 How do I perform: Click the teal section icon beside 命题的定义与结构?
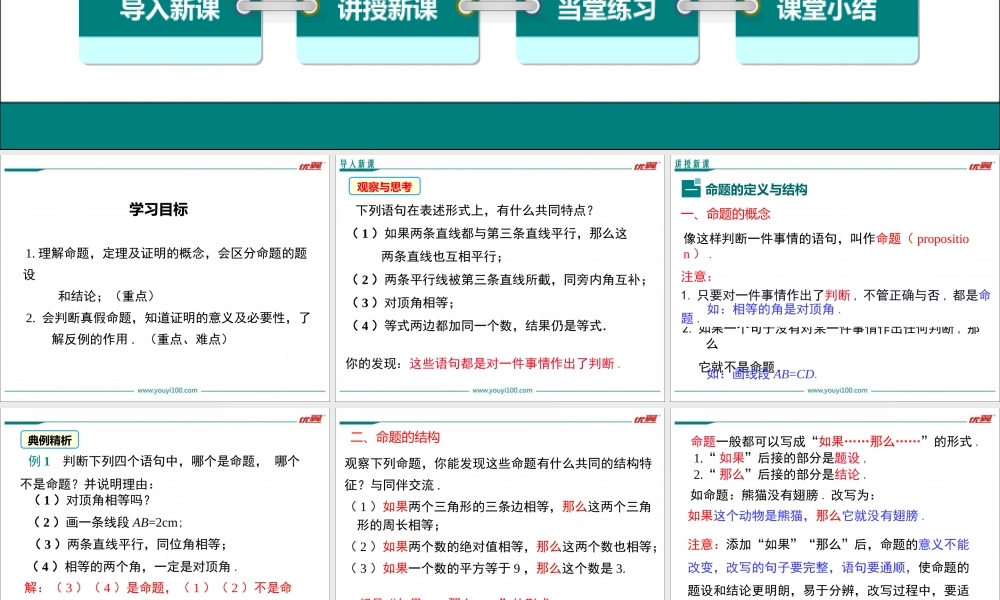[690, 189]
